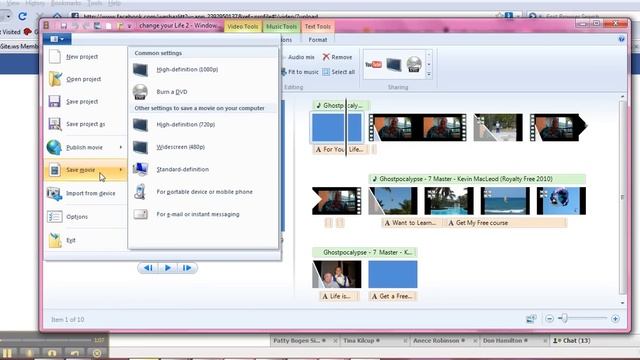Click Audio mix in the ribbon

pyautogui.click(x=300, y=57)
